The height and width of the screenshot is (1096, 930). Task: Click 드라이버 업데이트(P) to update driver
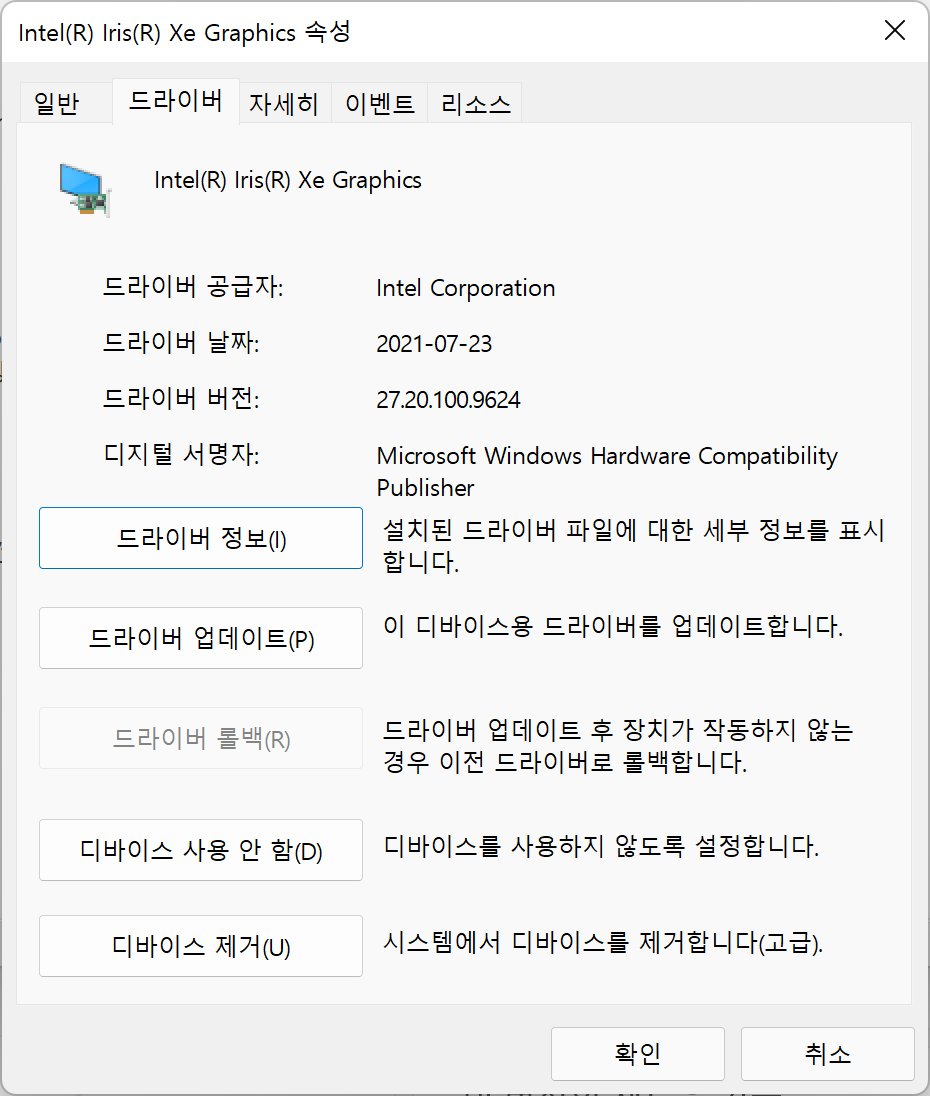coord(201,638)
